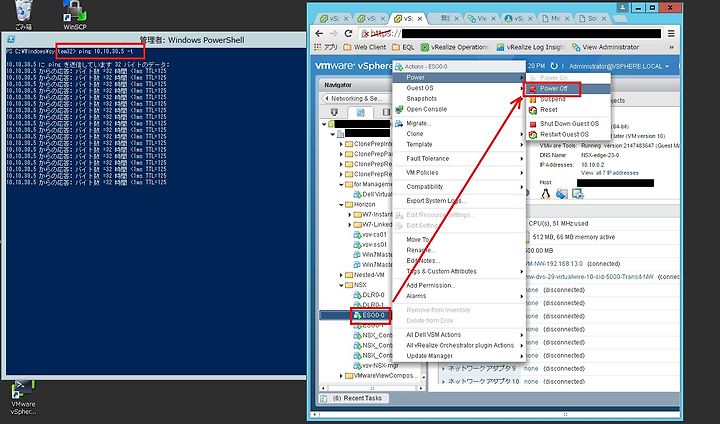This screenshot has width=720, height=424.
Task: Expand the first ClonePrep folder
Action: click(341, 144)
